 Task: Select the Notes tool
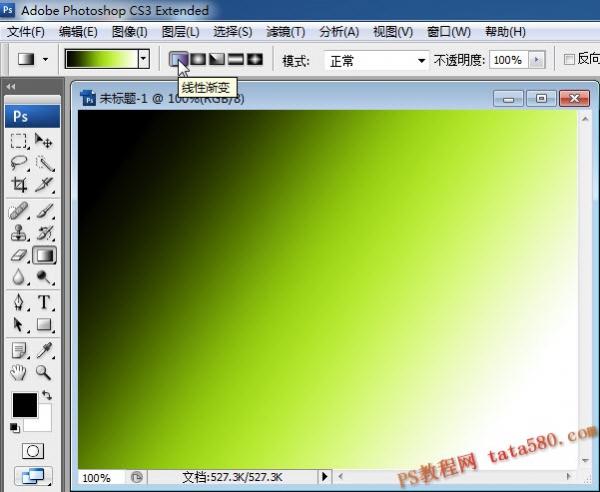(18, 350)
